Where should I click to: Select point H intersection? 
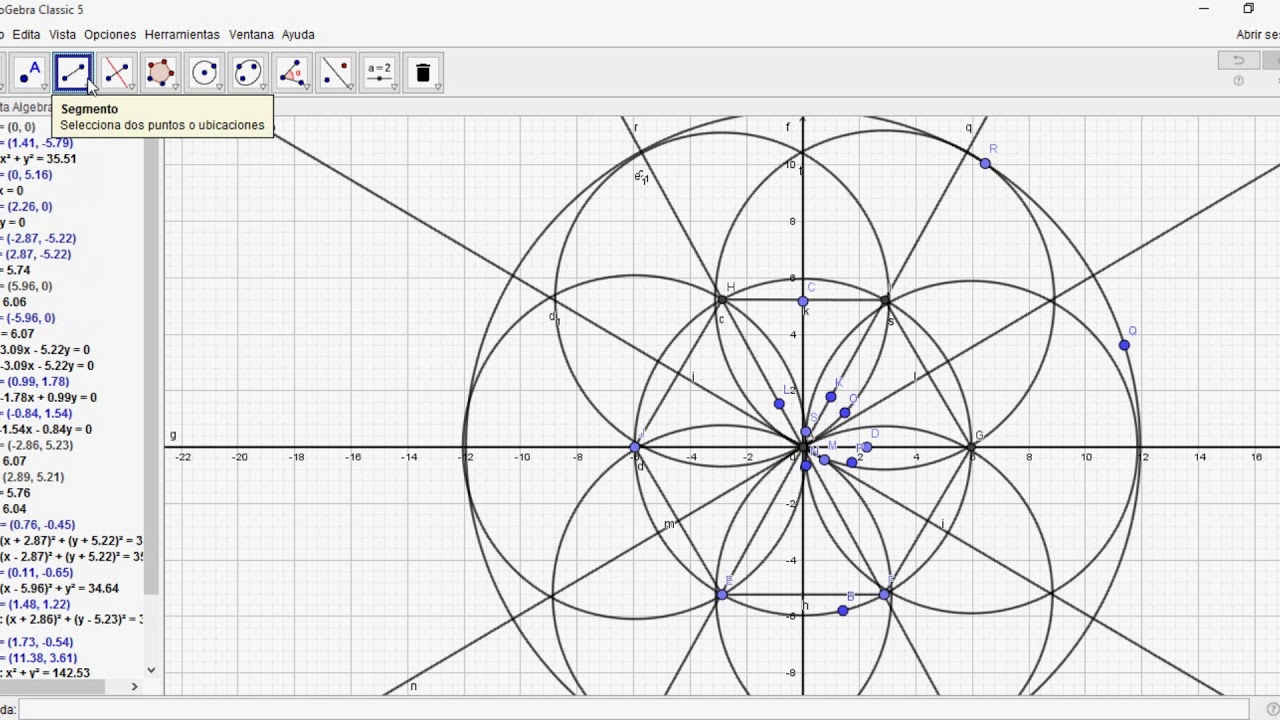[x=721, y=300]
